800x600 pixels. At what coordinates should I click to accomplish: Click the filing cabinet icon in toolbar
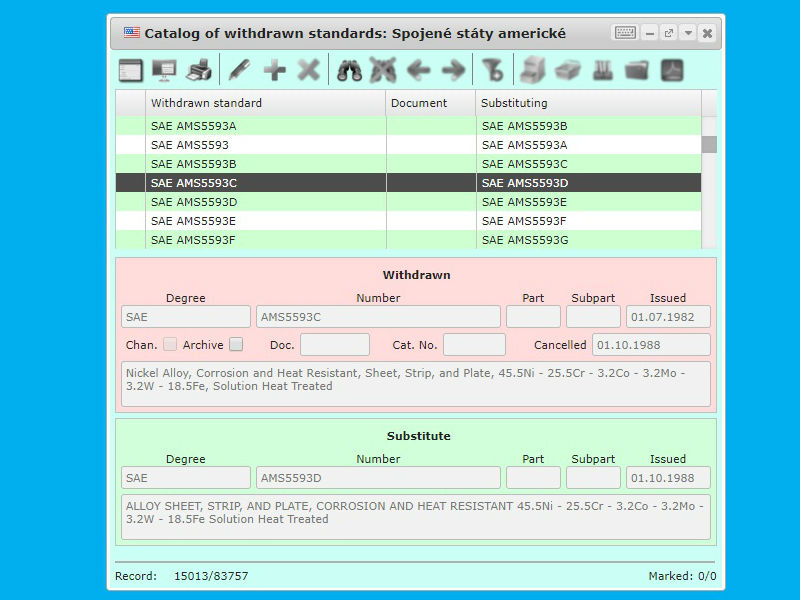pyautogui.click(x=533, y=70)
